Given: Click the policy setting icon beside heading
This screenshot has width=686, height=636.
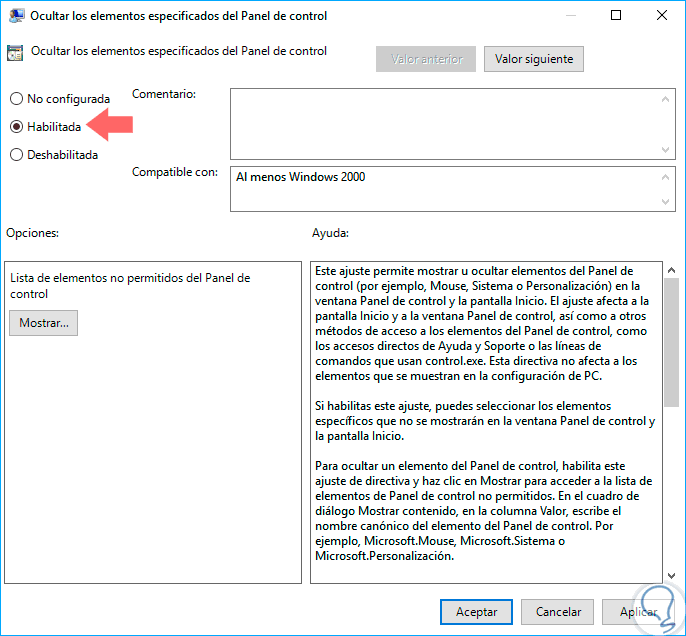Looking at the screenshot, I should click(15, 53).
